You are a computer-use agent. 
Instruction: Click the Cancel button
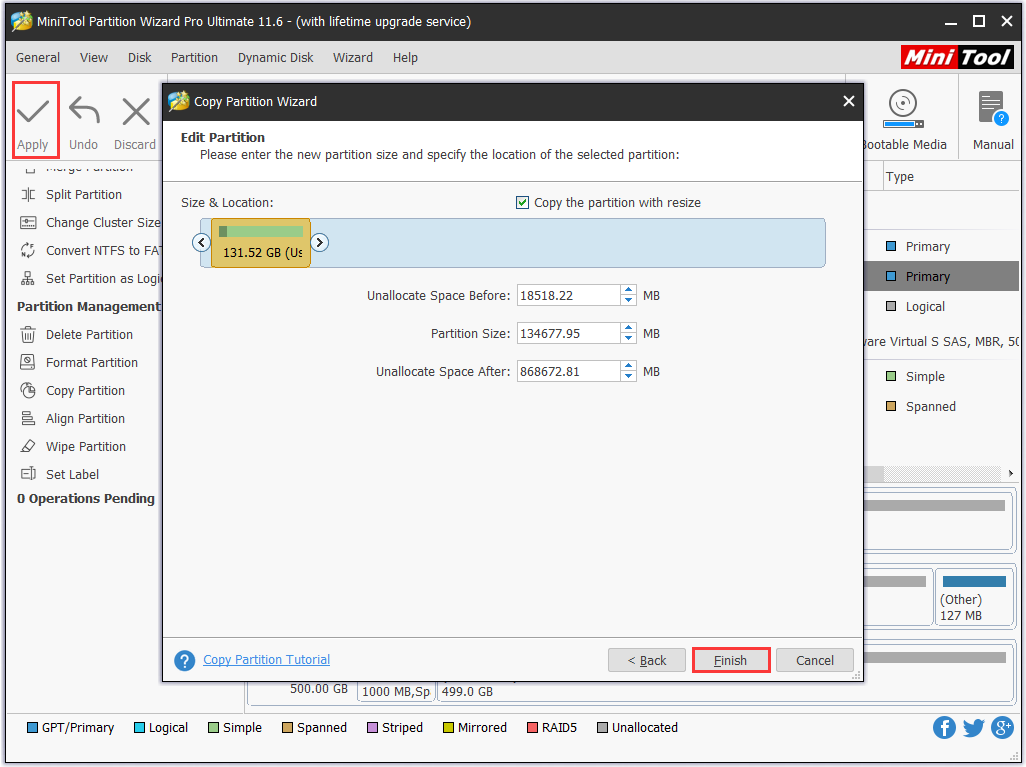[x=815, y=660]
